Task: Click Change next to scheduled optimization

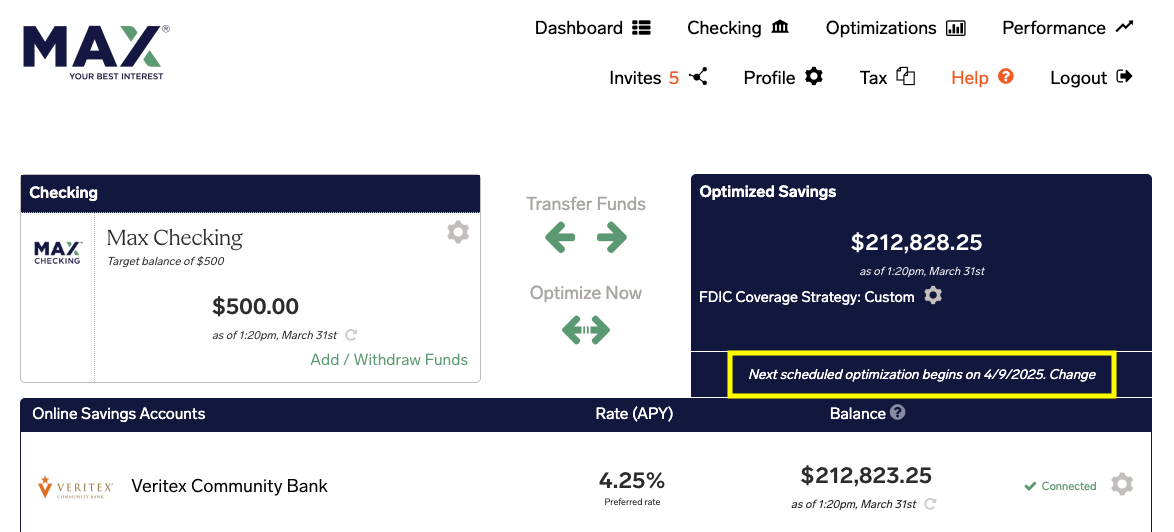Action: tap(1072, 374)
